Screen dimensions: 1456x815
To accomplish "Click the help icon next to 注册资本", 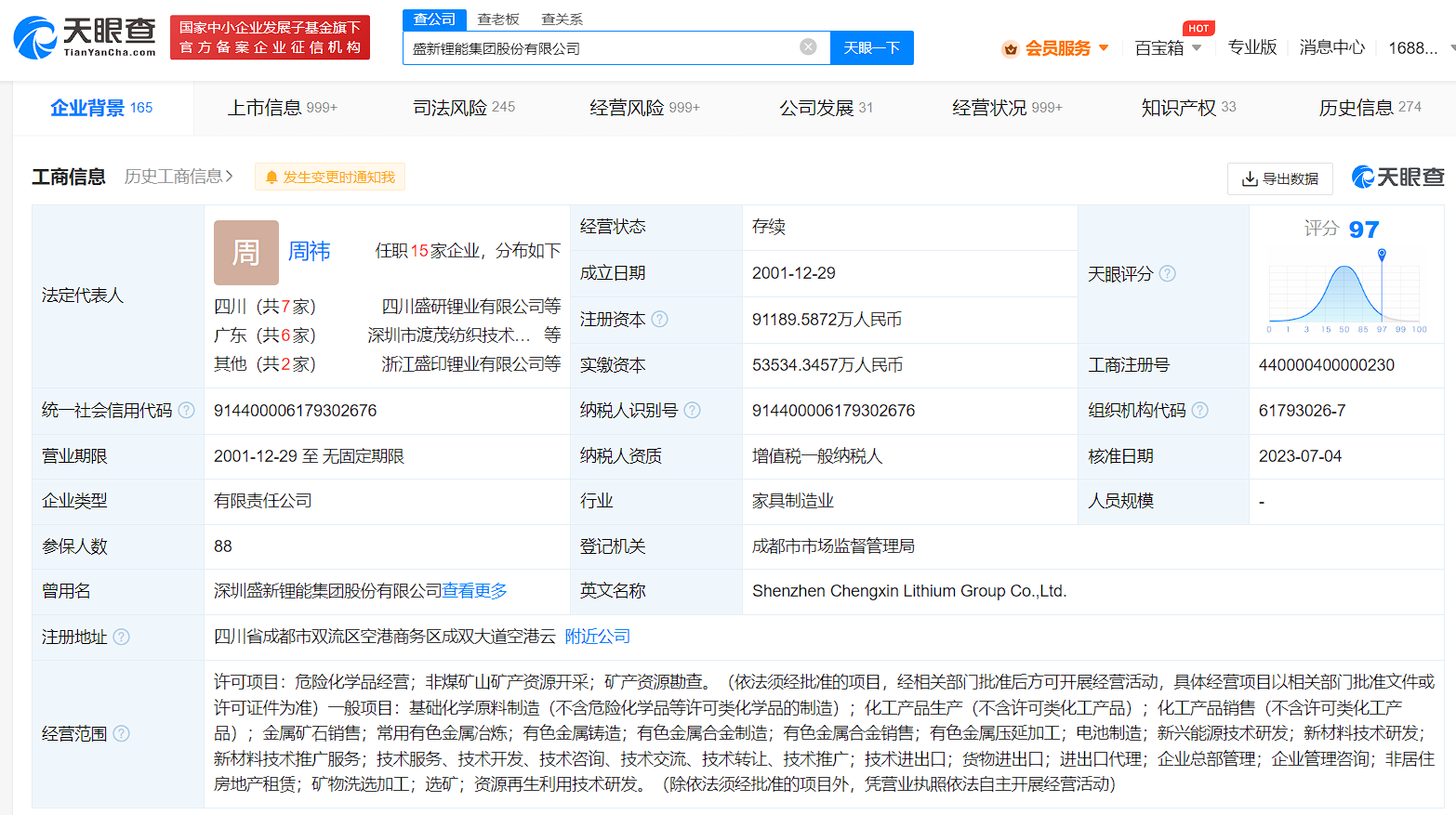I will coord(659,319).
